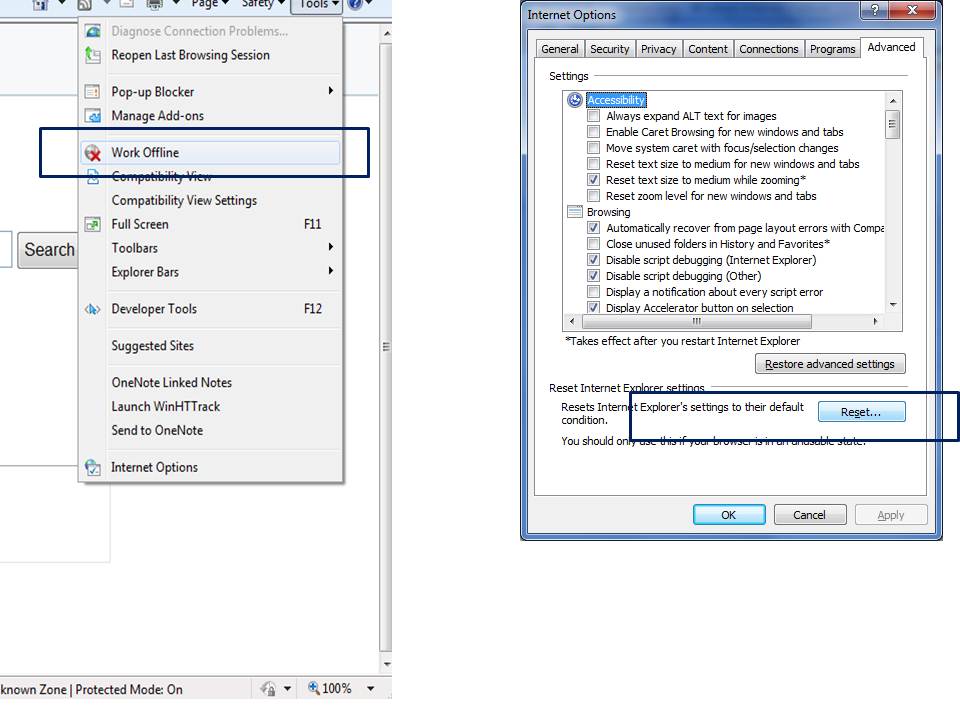The height and width of the screenshot is (720, 960).
Task: Click the Manage Add-ons icon
Action: pyautogui.click(x=92, y=116)
